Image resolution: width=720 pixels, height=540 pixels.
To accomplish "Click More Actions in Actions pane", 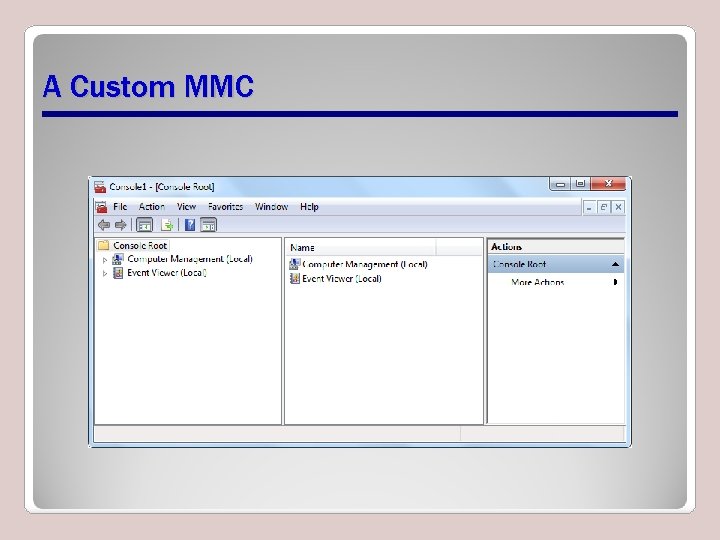I will pyautogui.click(x=538, y=282).
